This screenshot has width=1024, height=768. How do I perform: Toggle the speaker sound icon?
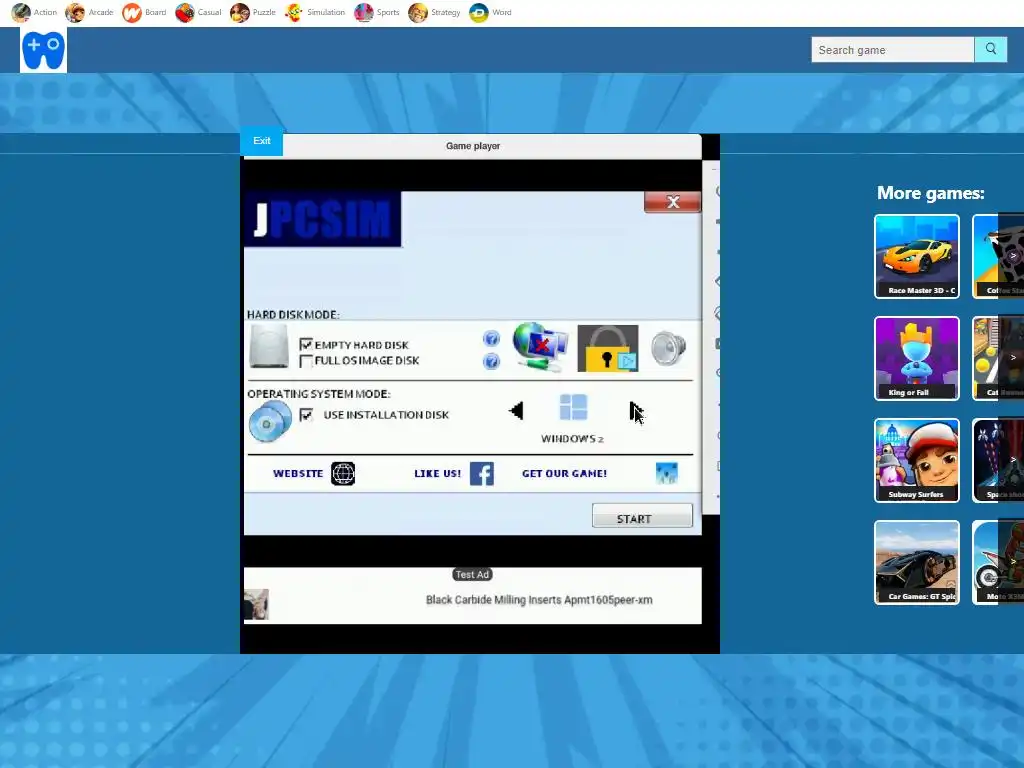pos(668,347)
